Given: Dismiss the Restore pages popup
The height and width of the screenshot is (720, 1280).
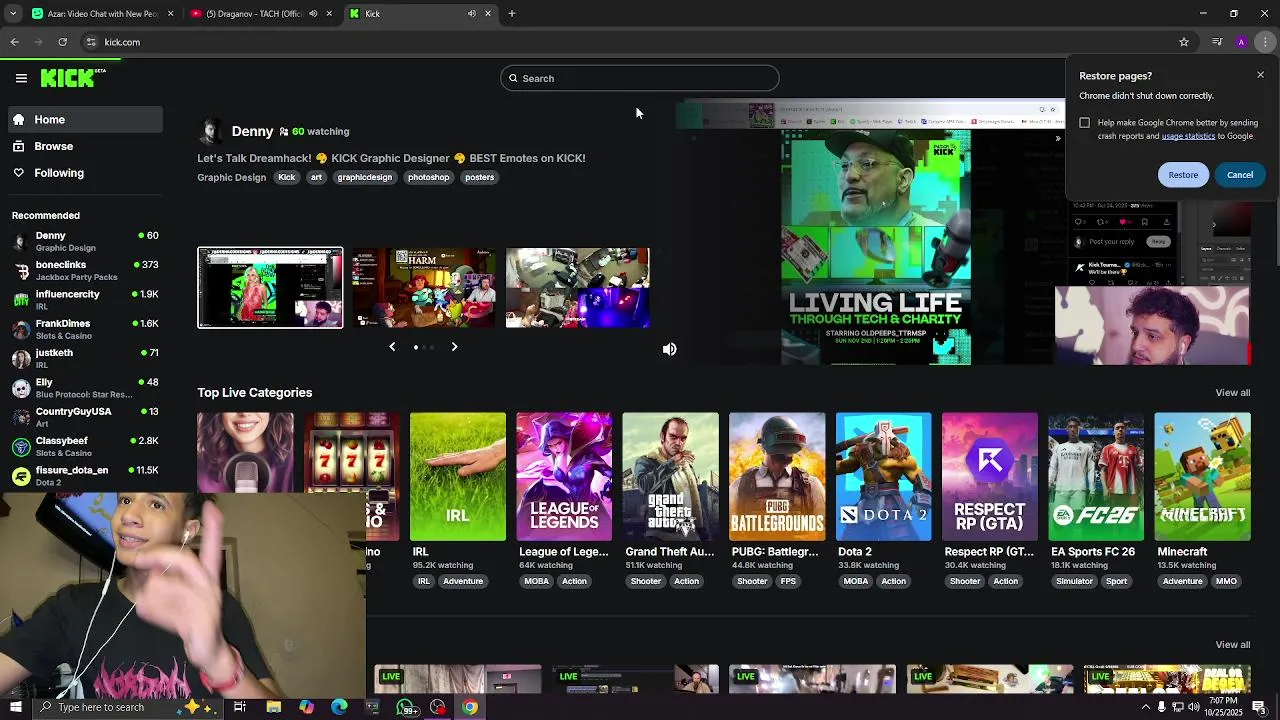Looking at the screenshot, I should (x=1260, y=75).
